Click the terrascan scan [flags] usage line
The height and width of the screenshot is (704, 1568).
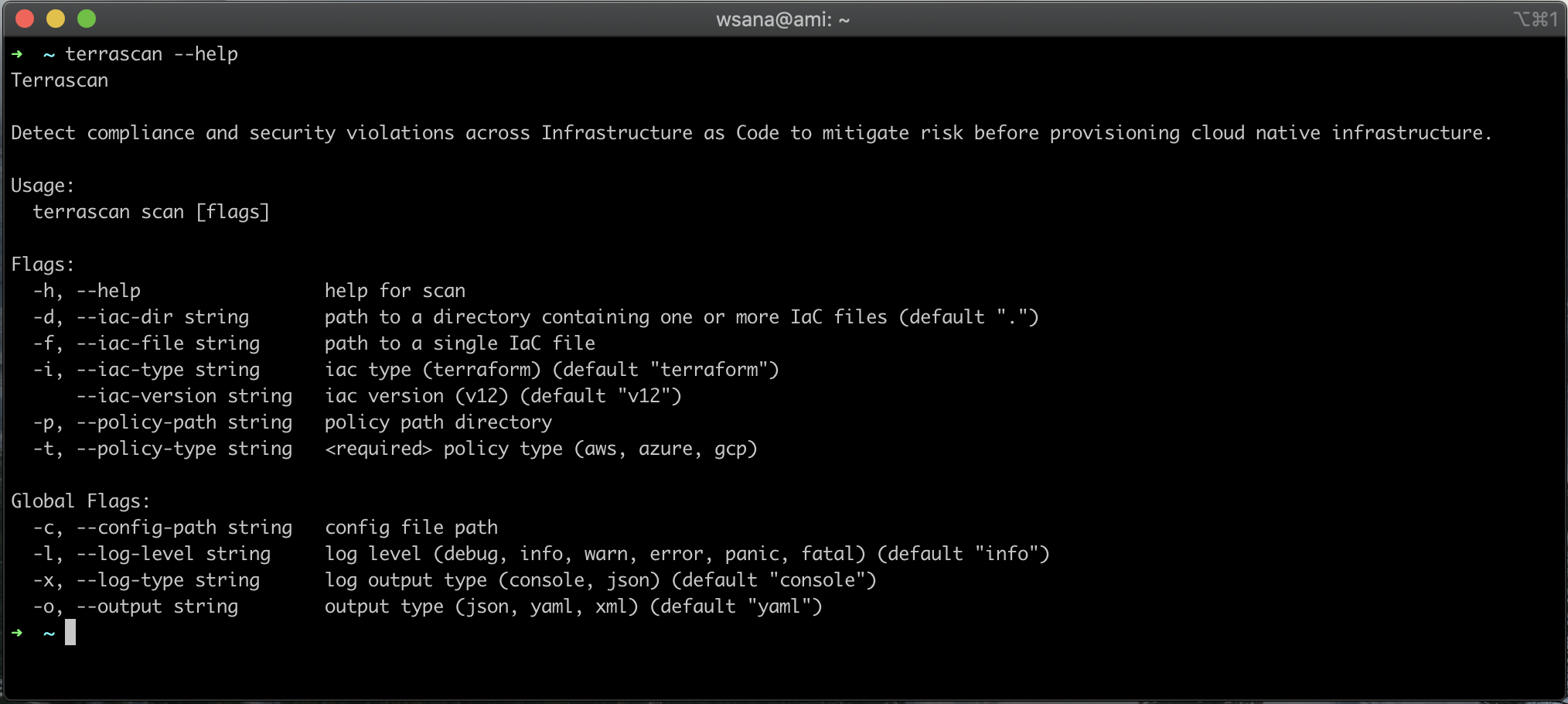tap(151, 212)
